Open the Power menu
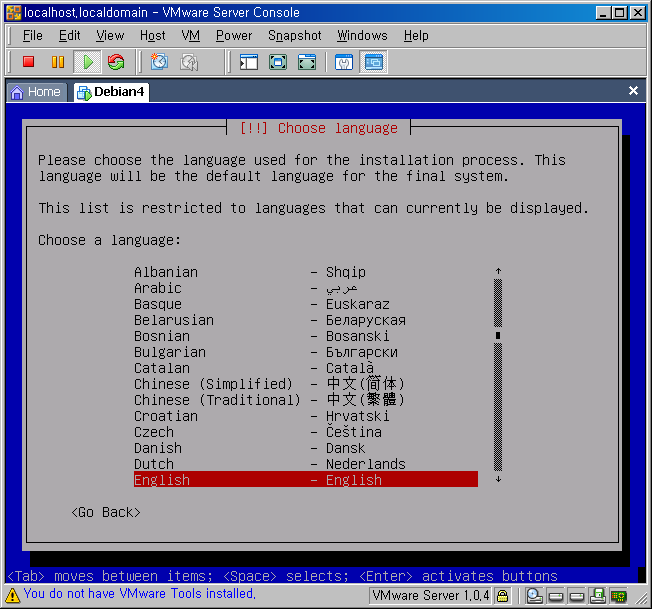Screen dimensions: 652x609 (234, 35)
